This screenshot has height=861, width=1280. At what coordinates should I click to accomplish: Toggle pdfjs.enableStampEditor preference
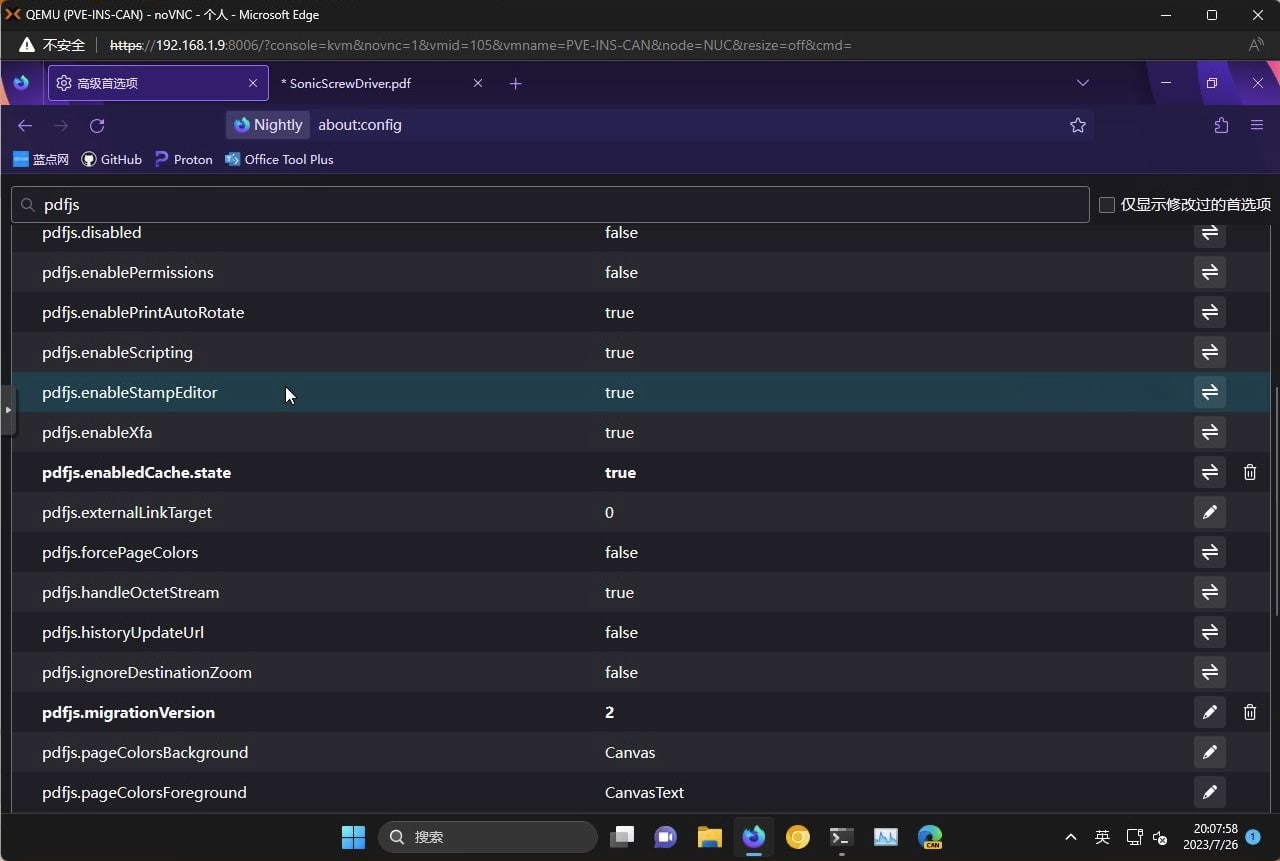click(x=1209, y=392)
